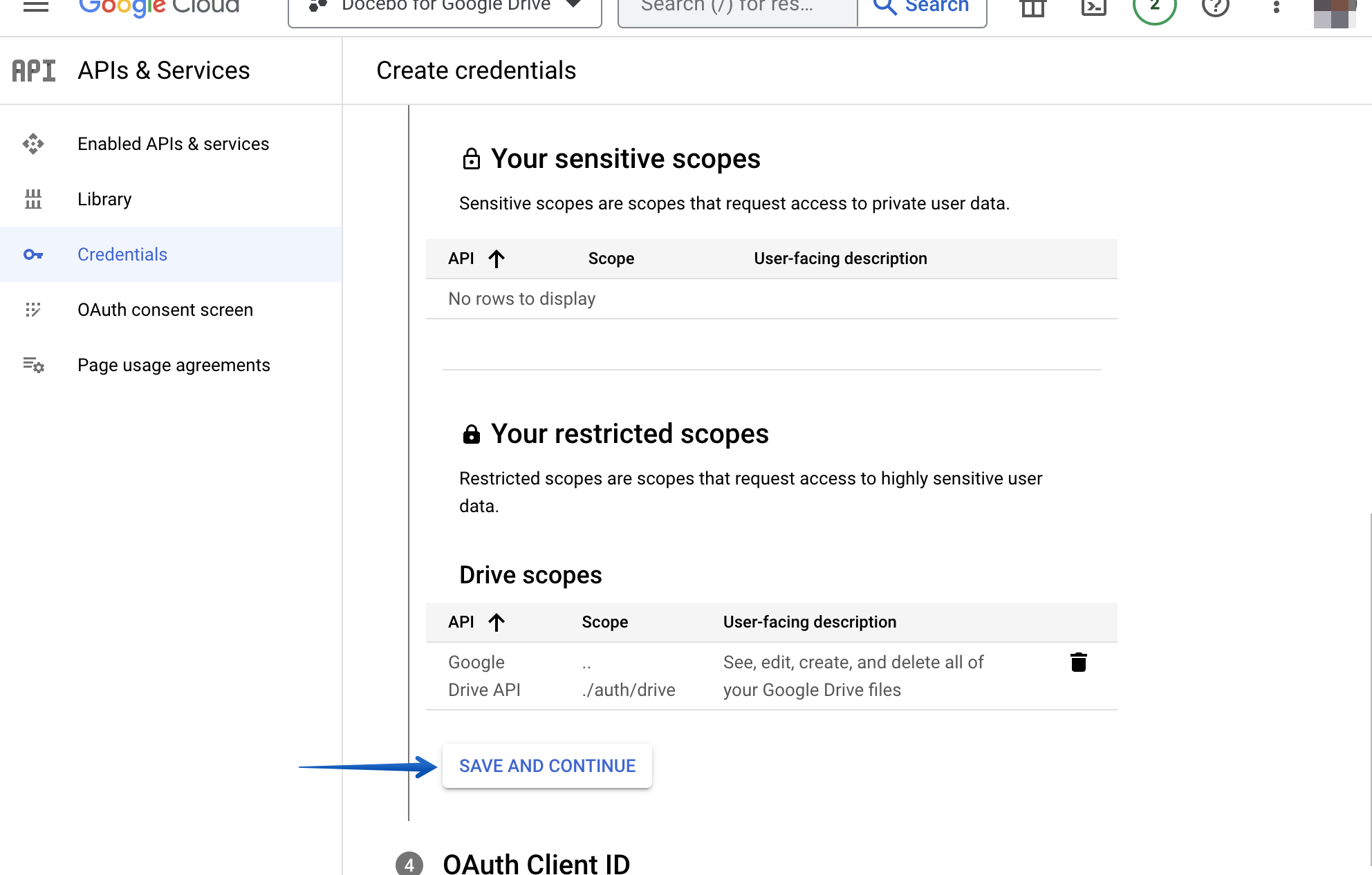Open the navigation hamburger menu
The image size is (1372, 875).
pyautogui.click(x=35, y=6)
